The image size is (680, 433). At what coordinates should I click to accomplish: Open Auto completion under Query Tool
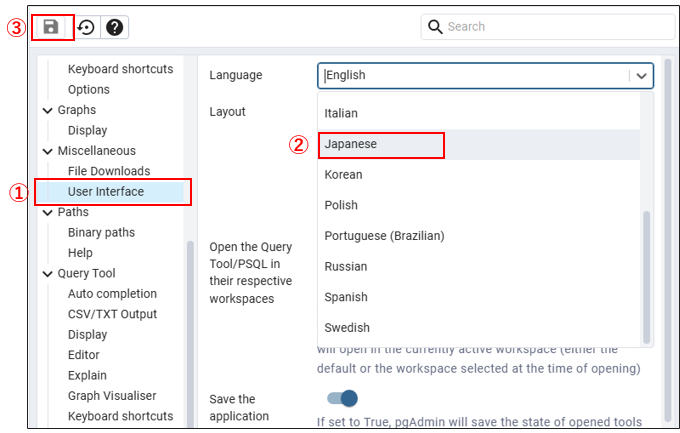112,293
